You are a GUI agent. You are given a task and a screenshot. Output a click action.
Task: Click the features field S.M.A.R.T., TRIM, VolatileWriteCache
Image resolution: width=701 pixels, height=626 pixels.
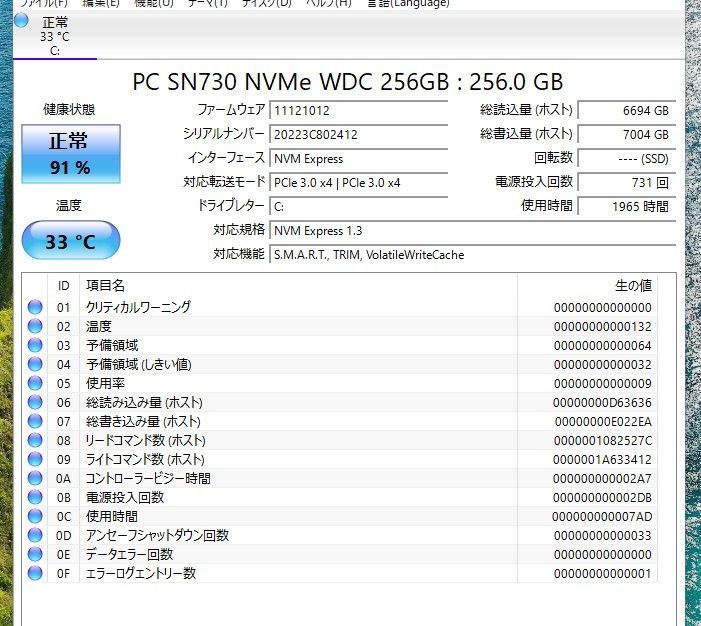point(473,254)
